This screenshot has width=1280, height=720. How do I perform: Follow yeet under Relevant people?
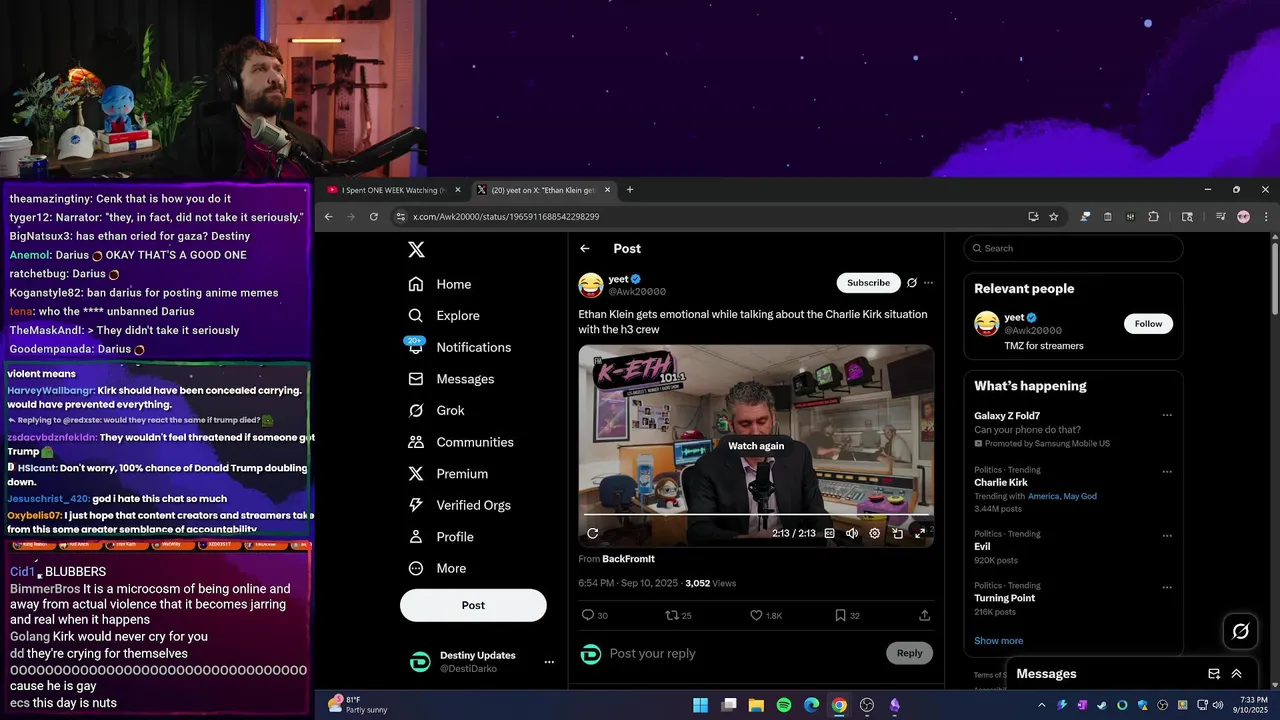1148,324
